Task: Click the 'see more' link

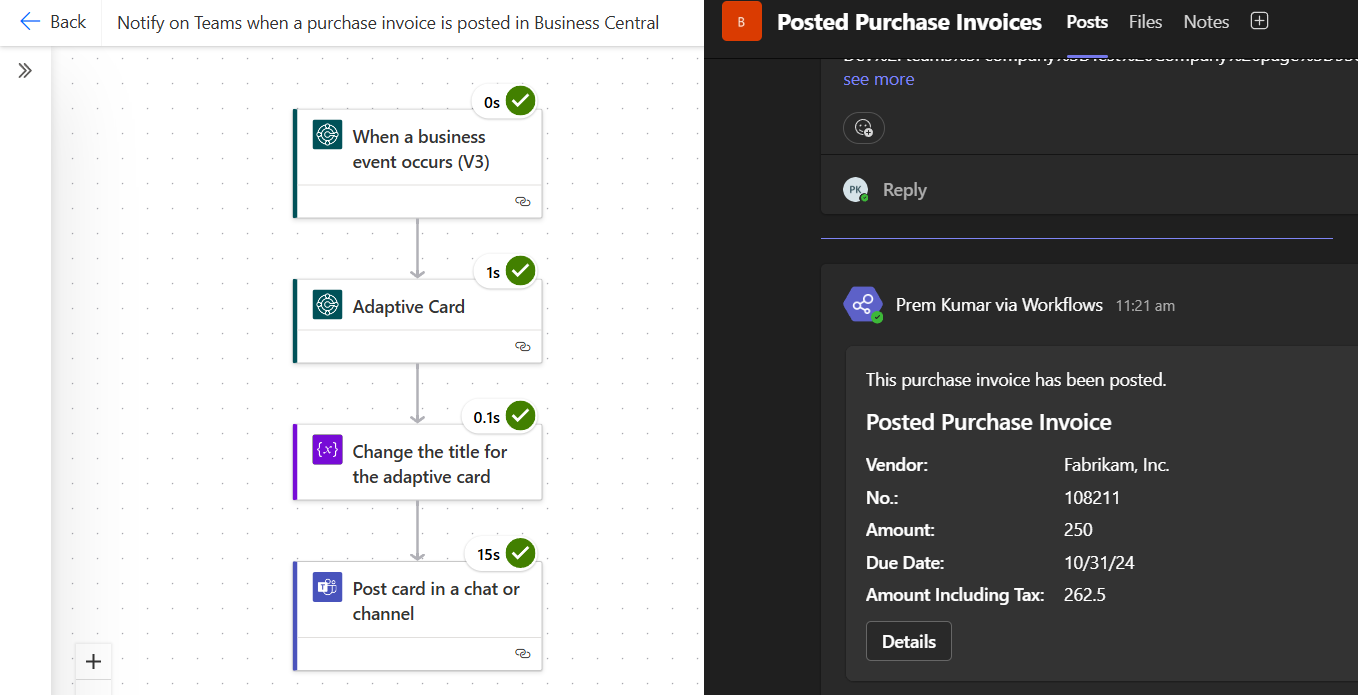Action: (878, 79)
